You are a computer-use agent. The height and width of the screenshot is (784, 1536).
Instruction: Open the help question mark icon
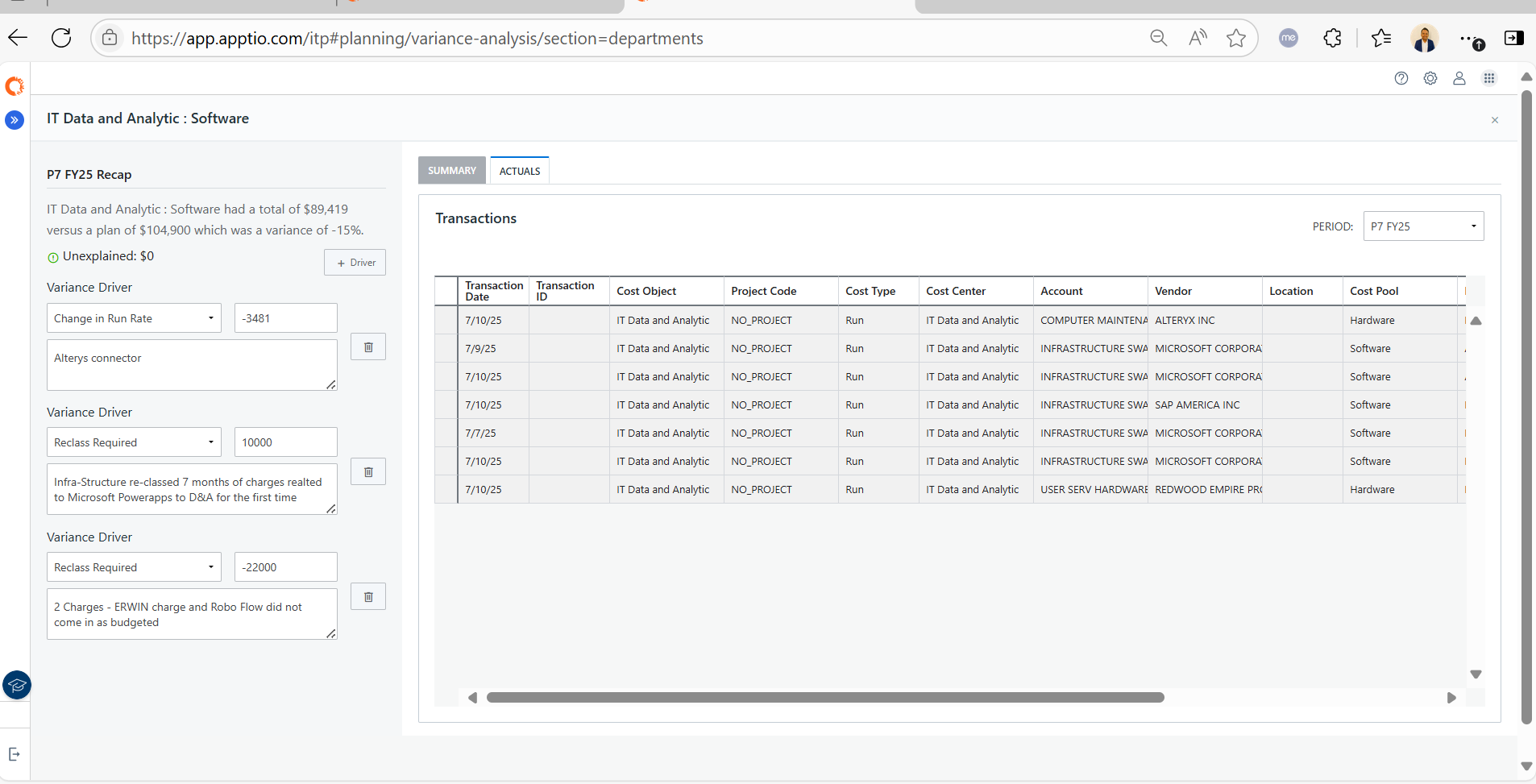(1401, 78)
